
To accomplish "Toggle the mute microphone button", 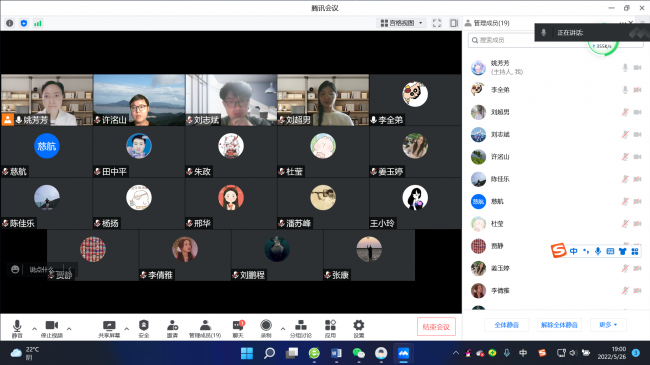I will click(x=17, y=329).
